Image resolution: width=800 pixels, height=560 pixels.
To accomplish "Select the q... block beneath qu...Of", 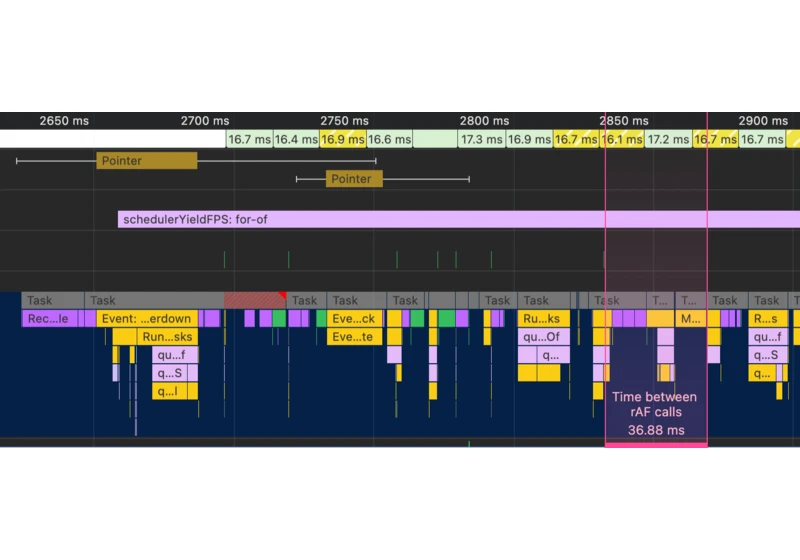I will point(553,355).
